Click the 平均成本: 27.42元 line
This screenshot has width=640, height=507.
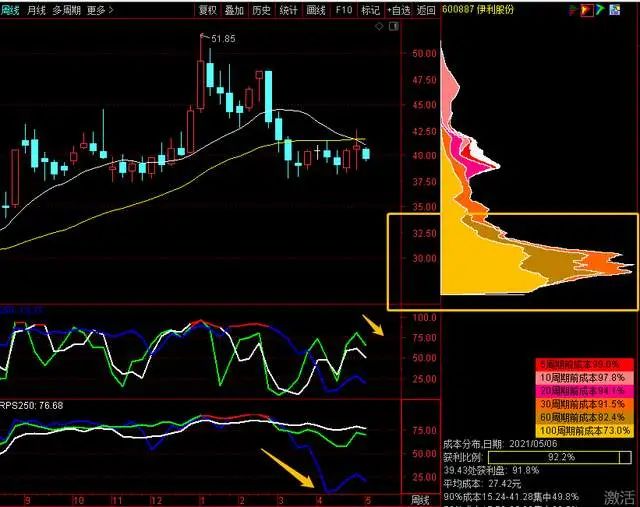[482, 484]
